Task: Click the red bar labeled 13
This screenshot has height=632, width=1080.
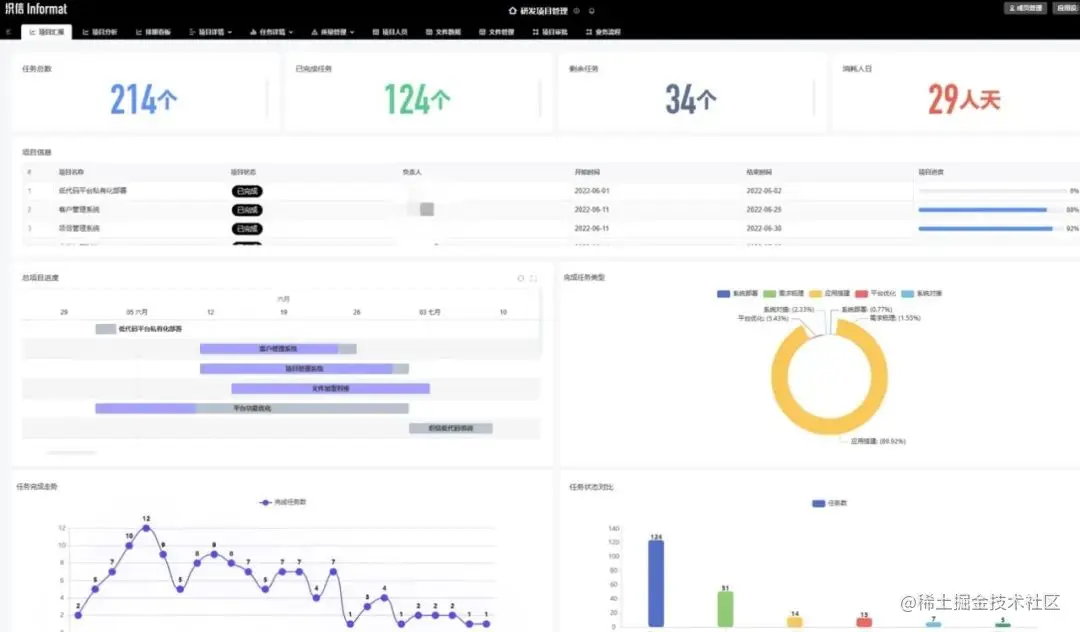Action: coord(864,622)
